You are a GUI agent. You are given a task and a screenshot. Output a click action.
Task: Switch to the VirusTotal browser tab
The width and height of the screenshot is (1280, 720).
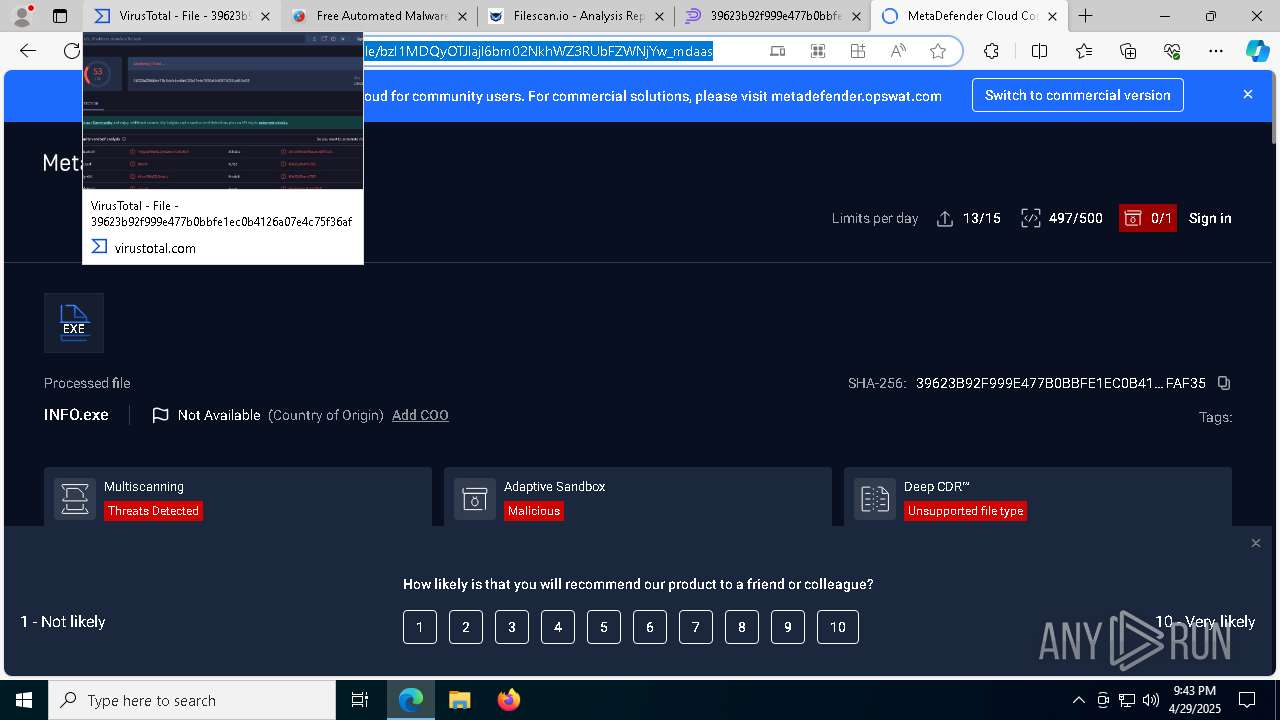pos(180,16)
